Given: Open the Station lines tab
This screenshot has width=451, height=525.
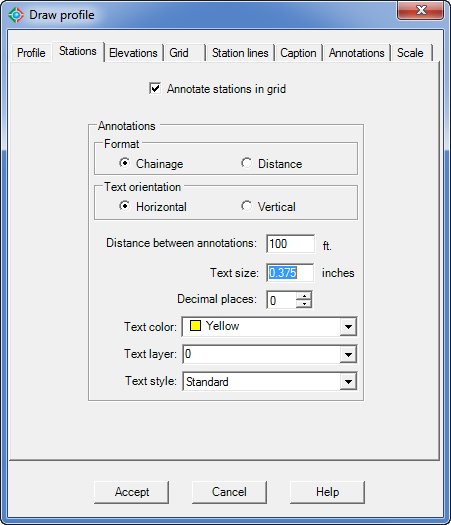Looking at the screenshot, I should 240,53.
